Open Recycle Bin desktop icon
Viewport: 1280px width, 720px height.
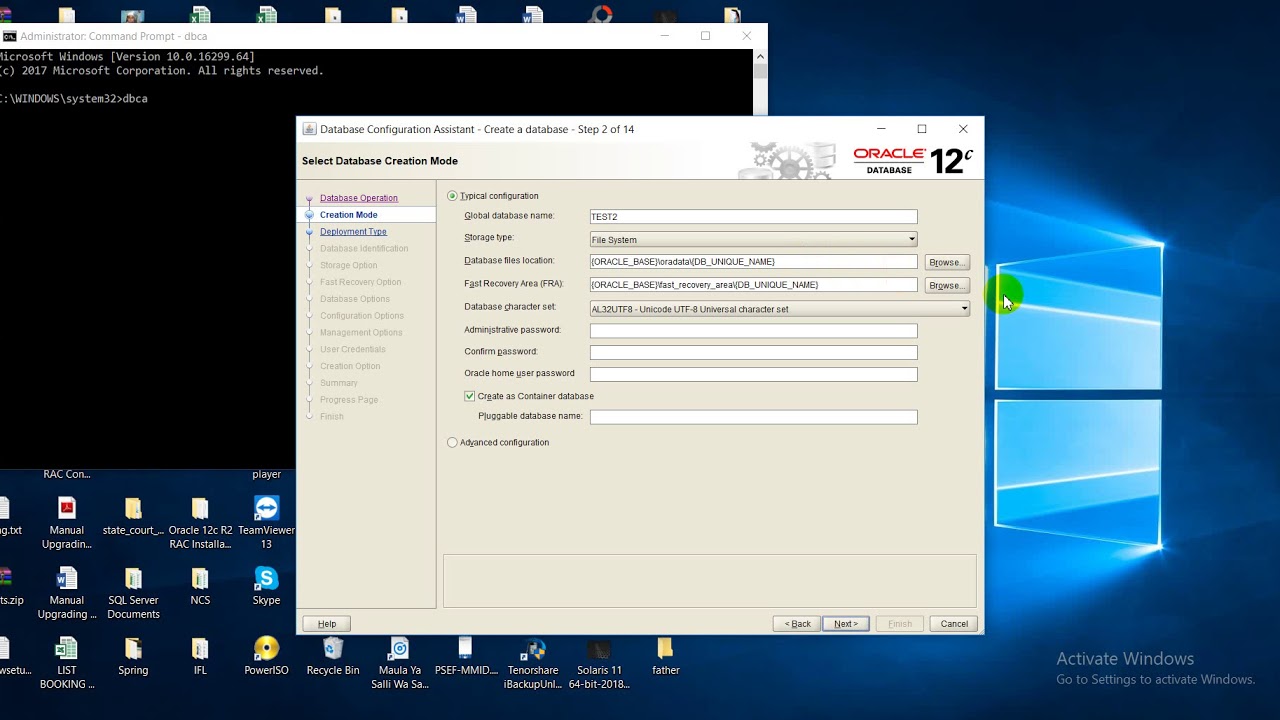coord(333,657)
